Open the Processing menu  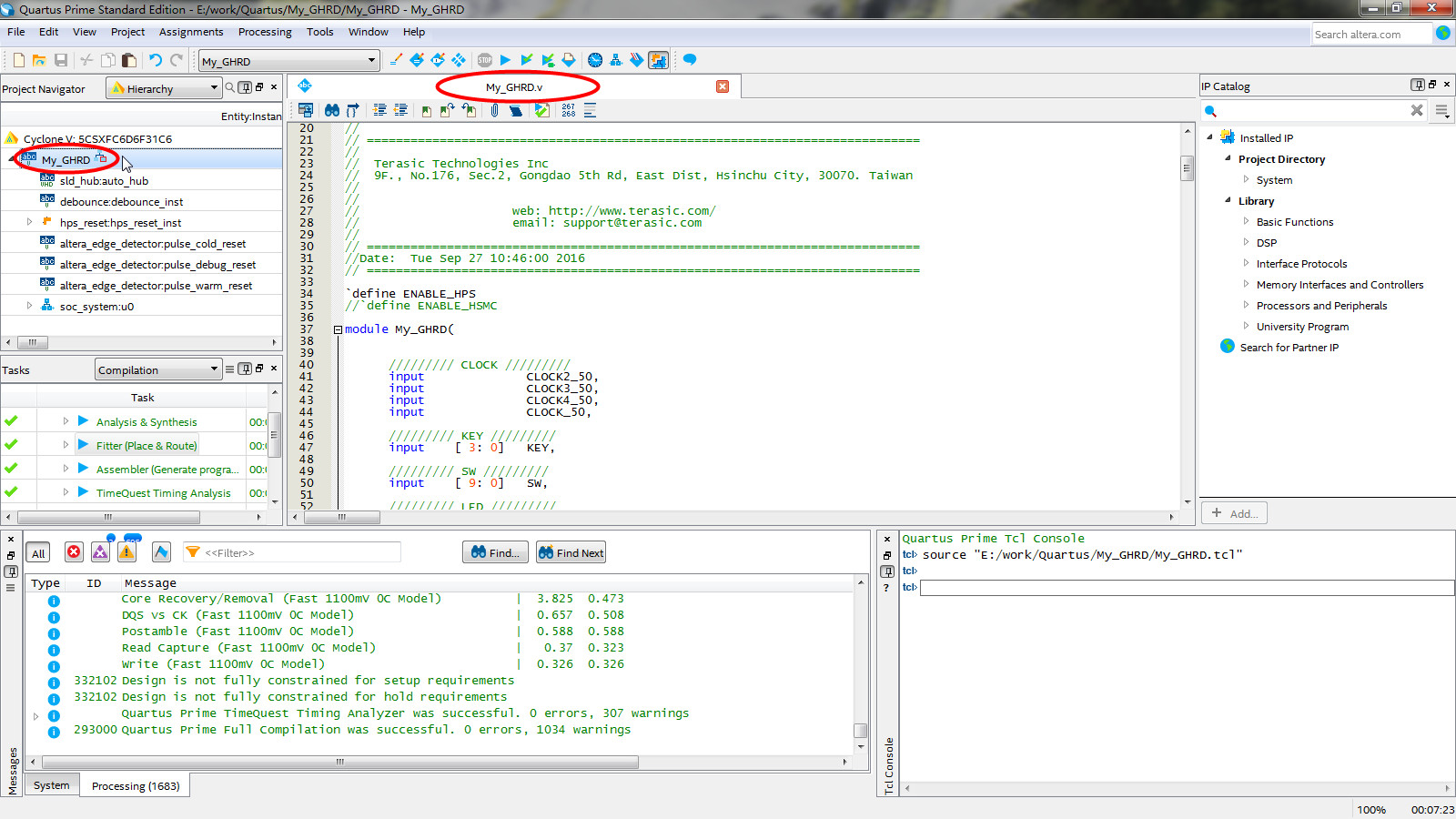coord(265,32)
